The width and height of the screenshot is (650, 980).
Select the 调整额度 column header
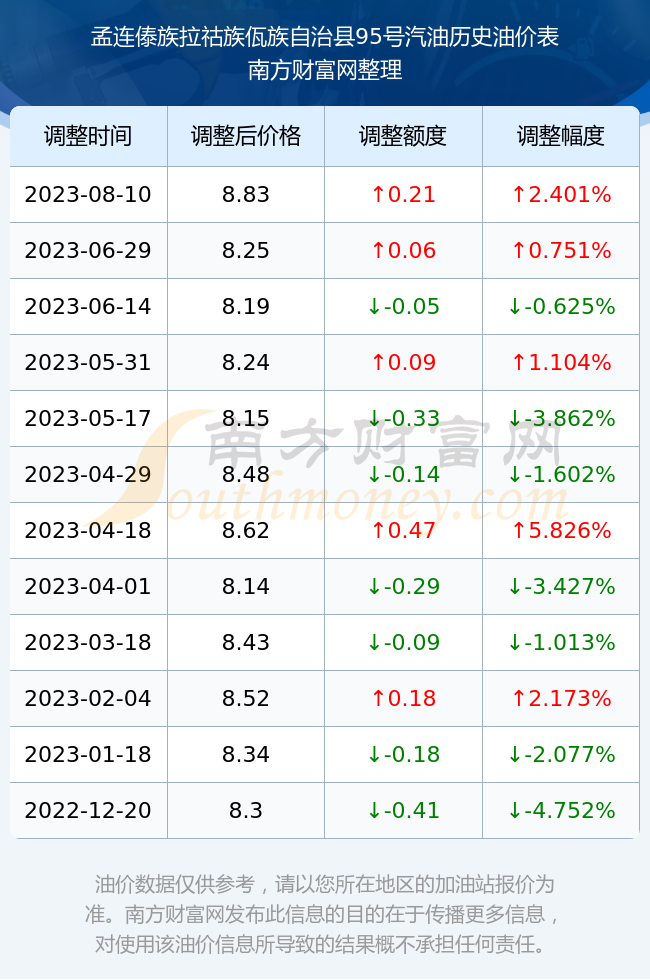click(403, 136)
